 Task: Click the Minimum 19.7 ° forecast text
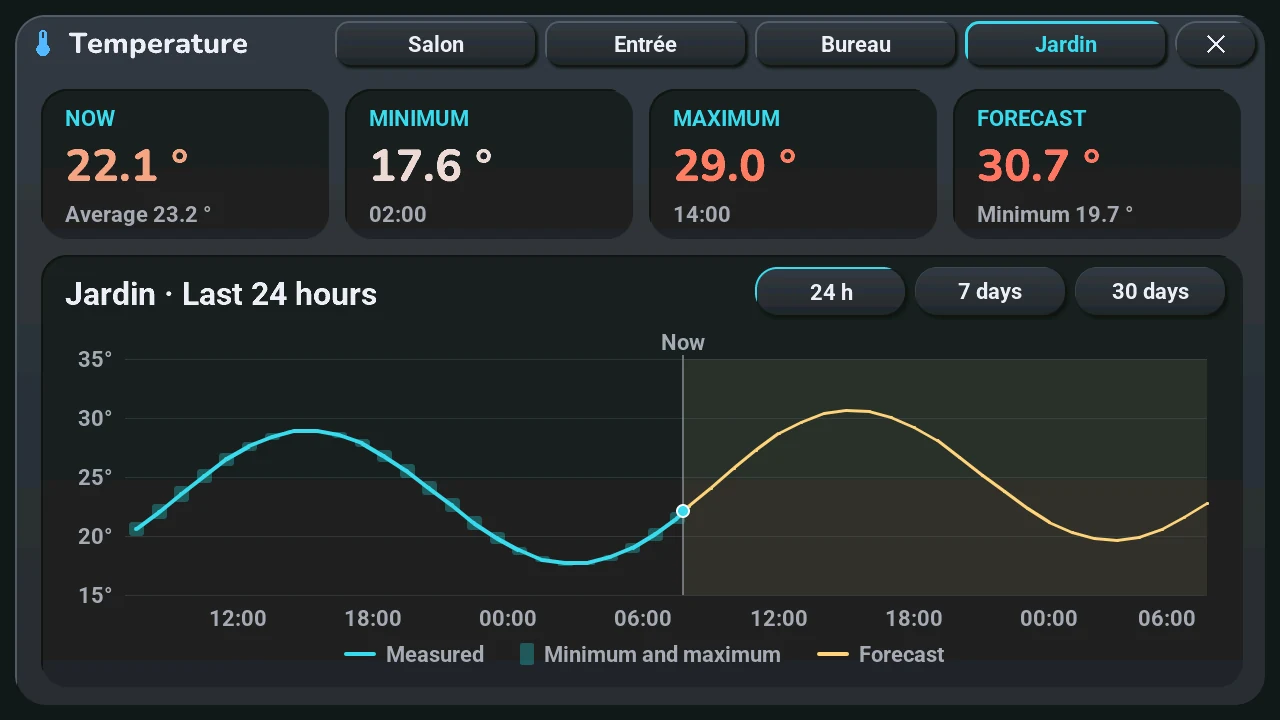coord(1055,214)
